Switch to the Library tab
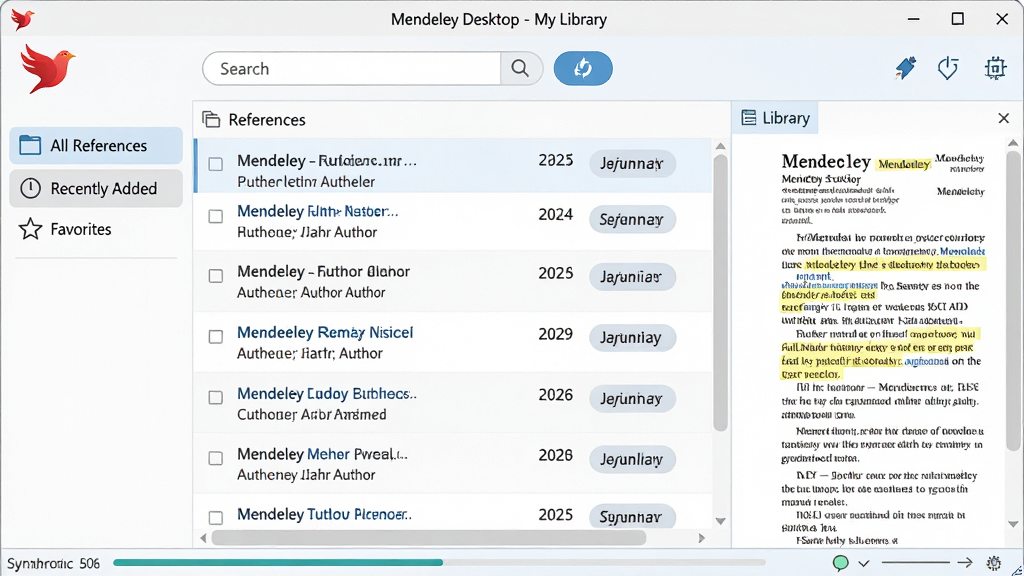This screenshot has width=1024, height=576. click(x=775, y=118)
